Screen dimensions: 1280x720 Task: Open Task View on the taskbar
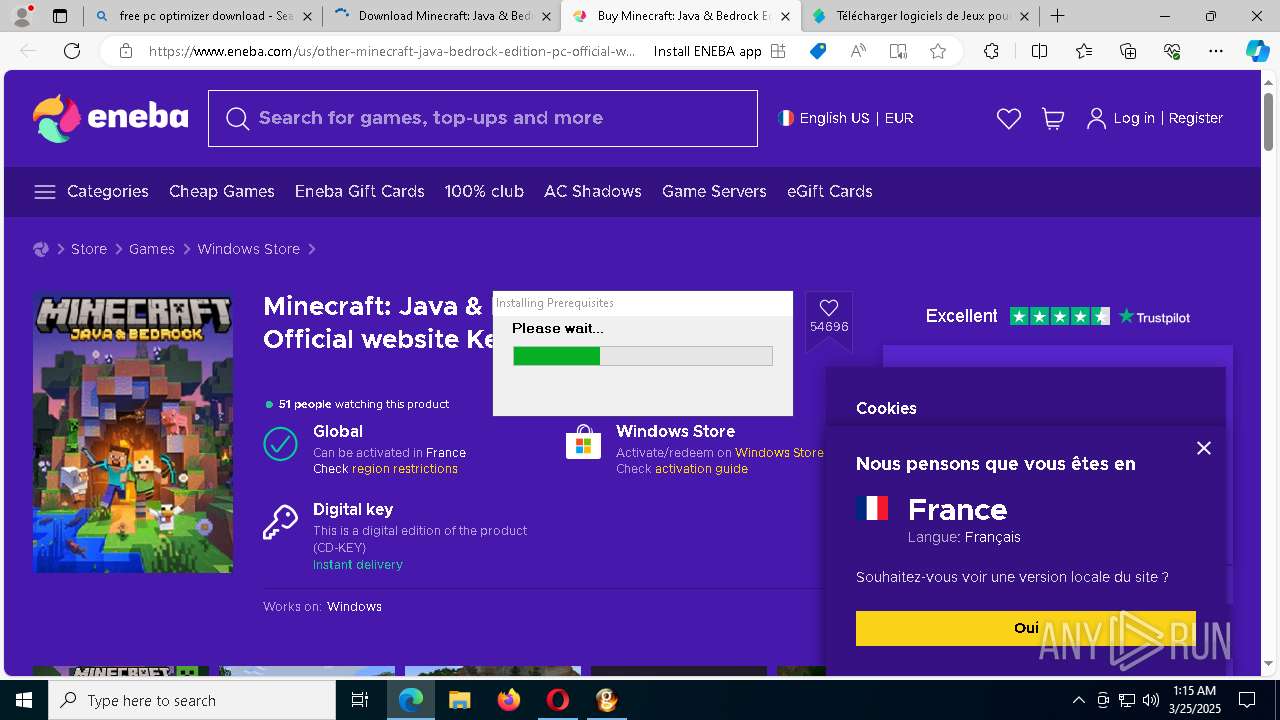point(360,700)
